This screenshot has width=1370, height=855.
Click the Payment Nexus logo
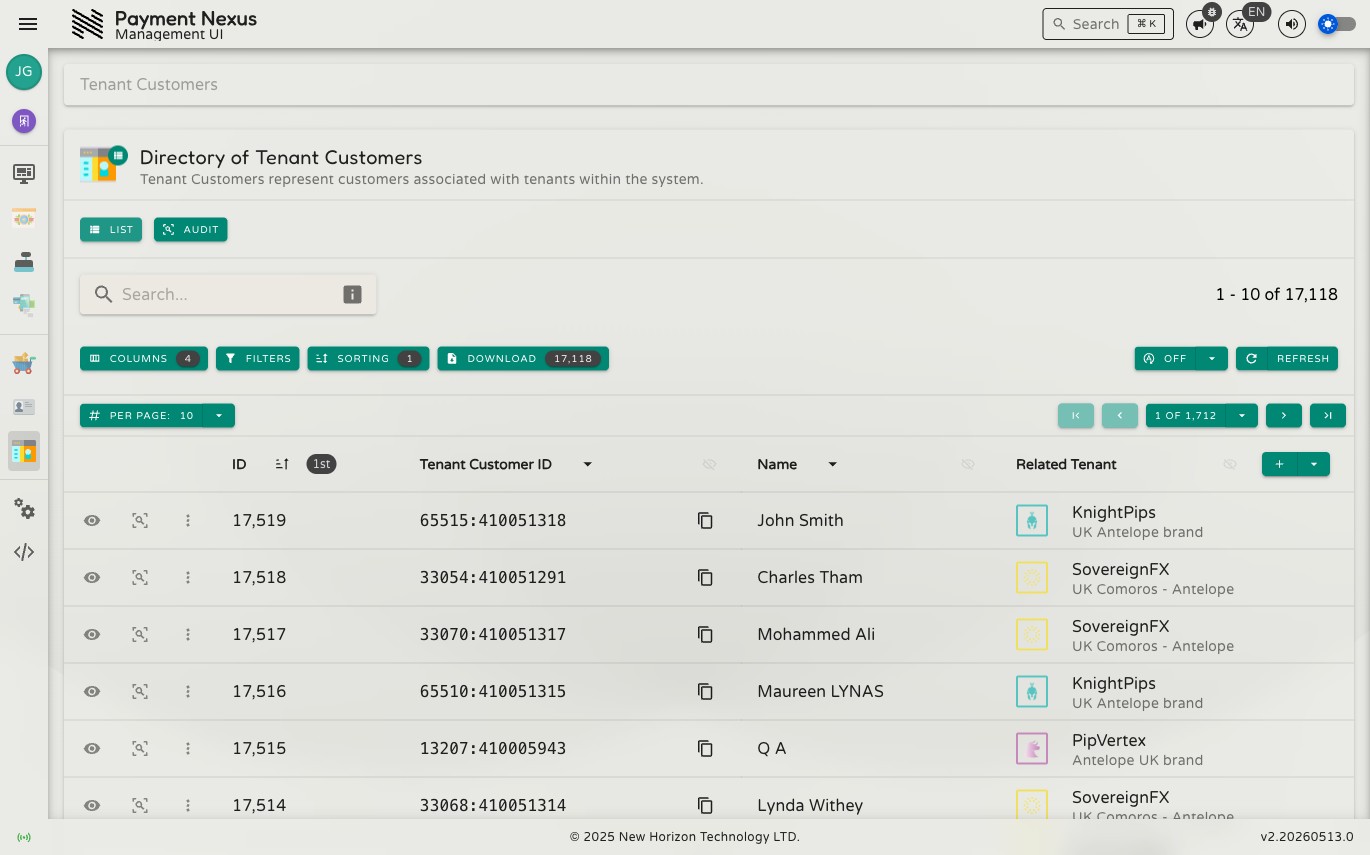click(87, 24)
